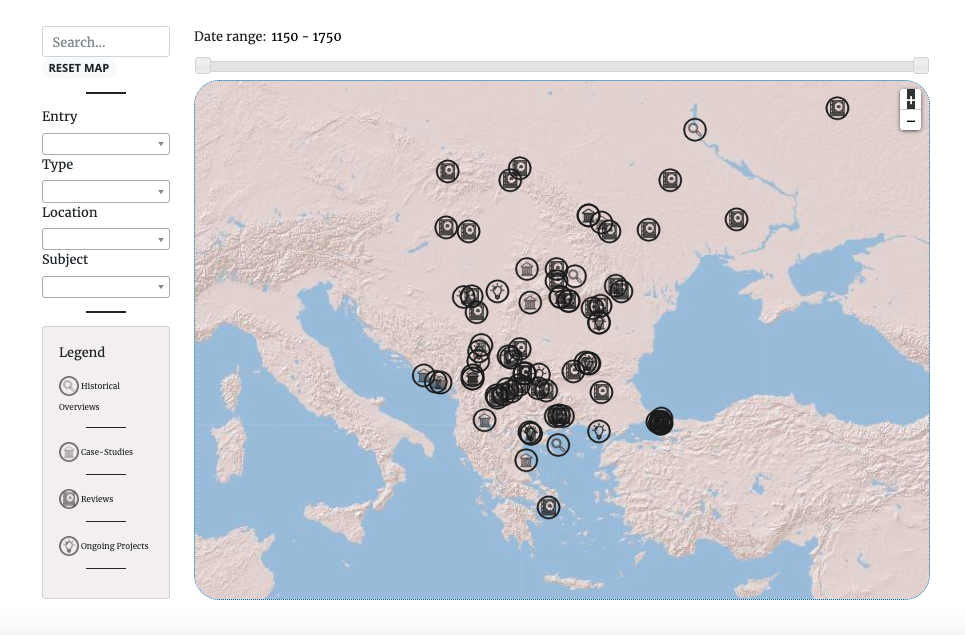Zoom in on the map

(910, 100)
